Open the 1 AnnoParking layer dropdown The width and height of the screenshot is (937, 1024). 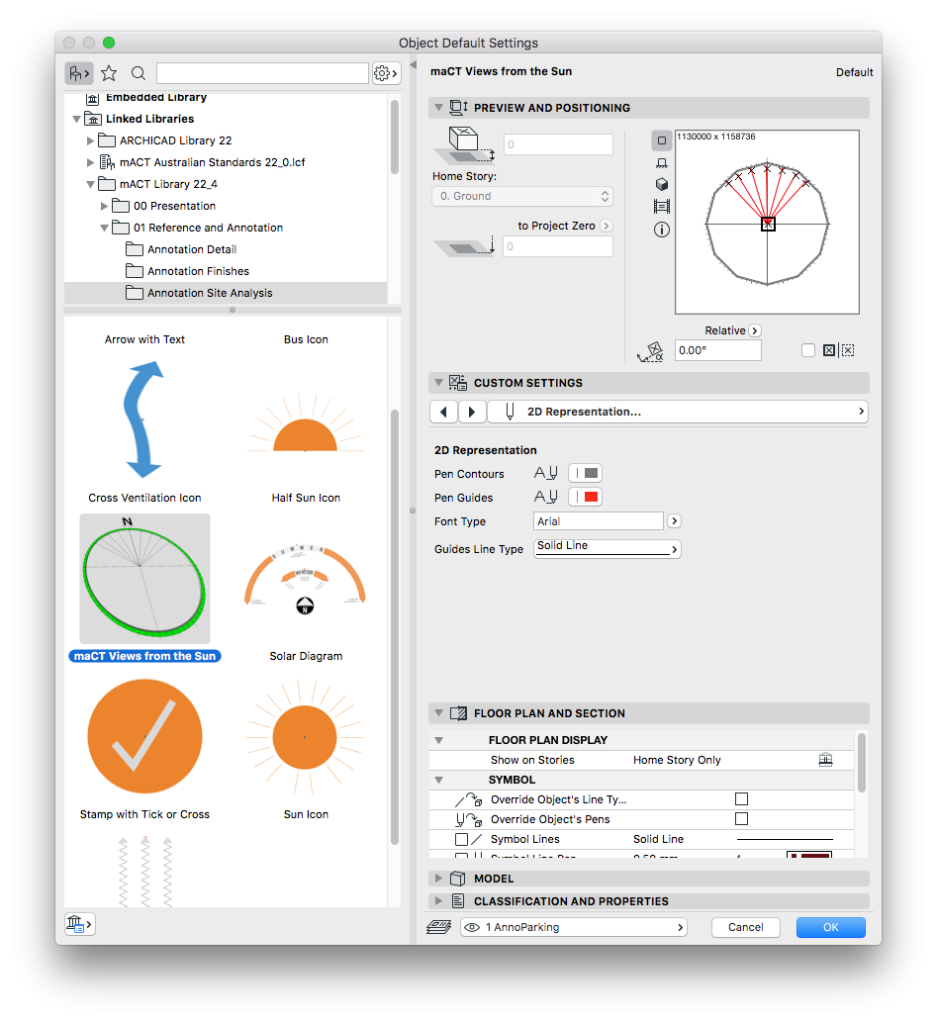(573, 927)
